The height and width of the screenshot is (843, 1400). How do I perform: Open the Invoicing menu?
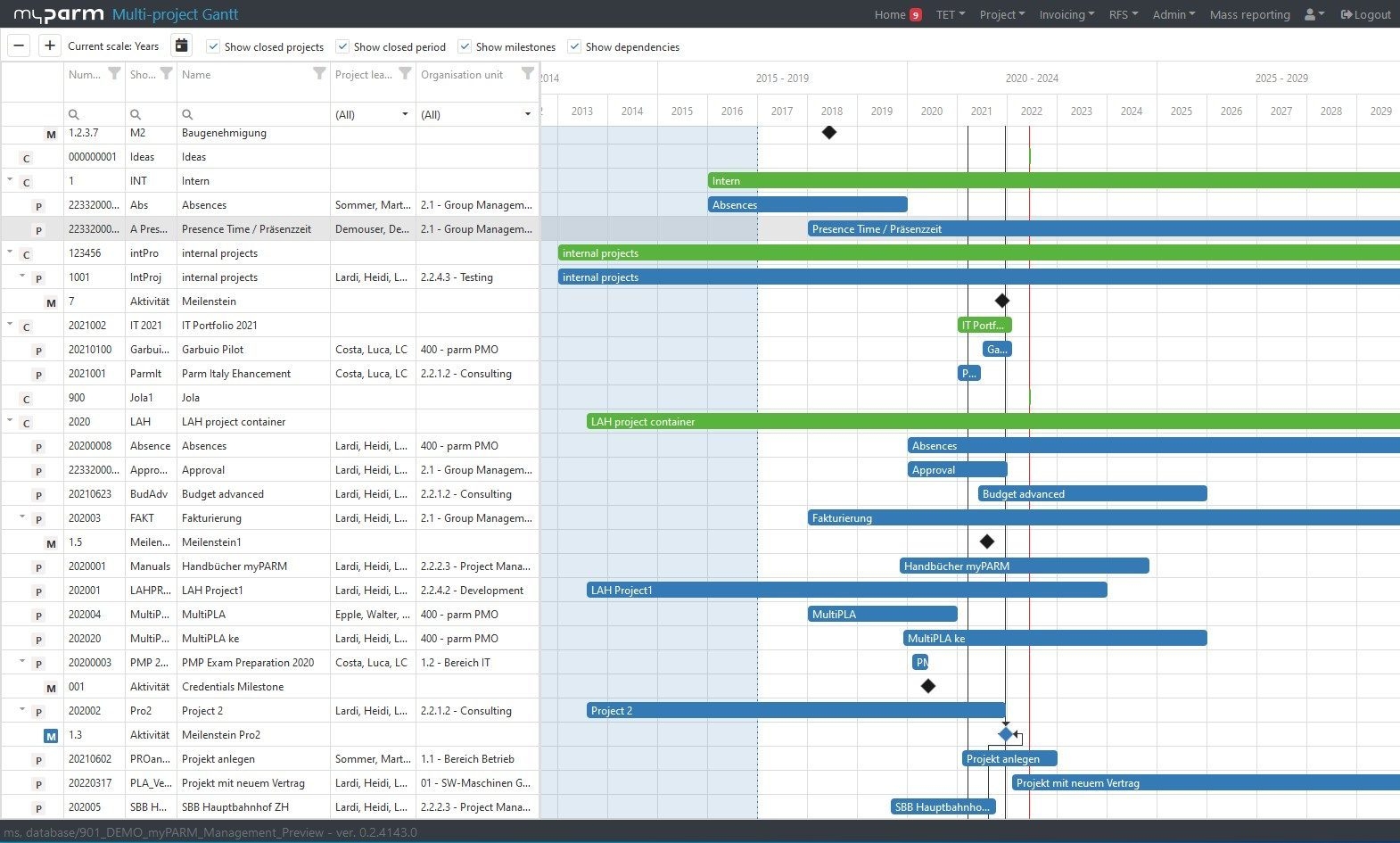pos(1066,15)
